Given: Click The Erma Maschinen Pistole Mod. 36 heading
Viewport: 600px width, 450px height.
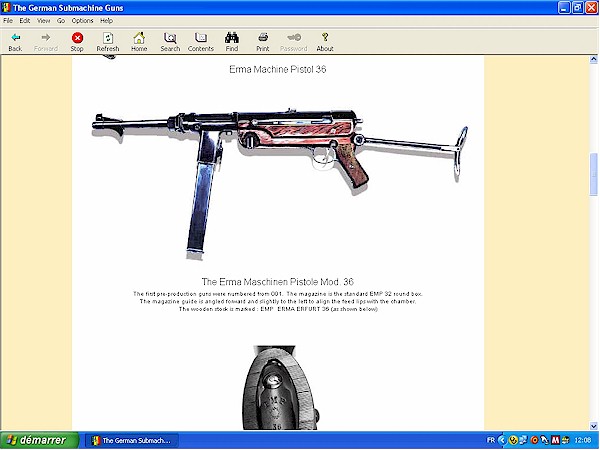Looking at the screenshot, I should 278,282.
